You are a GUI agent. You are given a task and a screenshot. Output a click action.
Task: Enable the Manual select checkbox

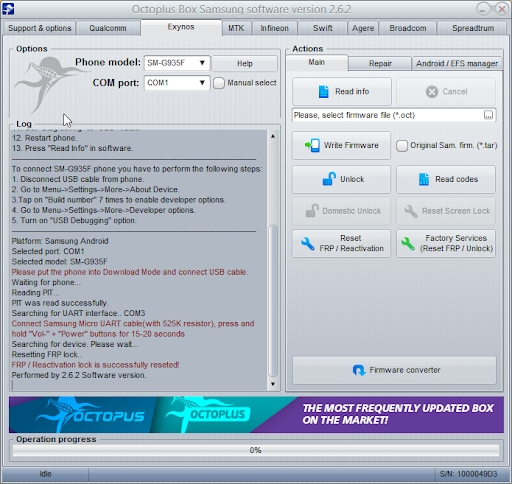(x=219, y=83)
